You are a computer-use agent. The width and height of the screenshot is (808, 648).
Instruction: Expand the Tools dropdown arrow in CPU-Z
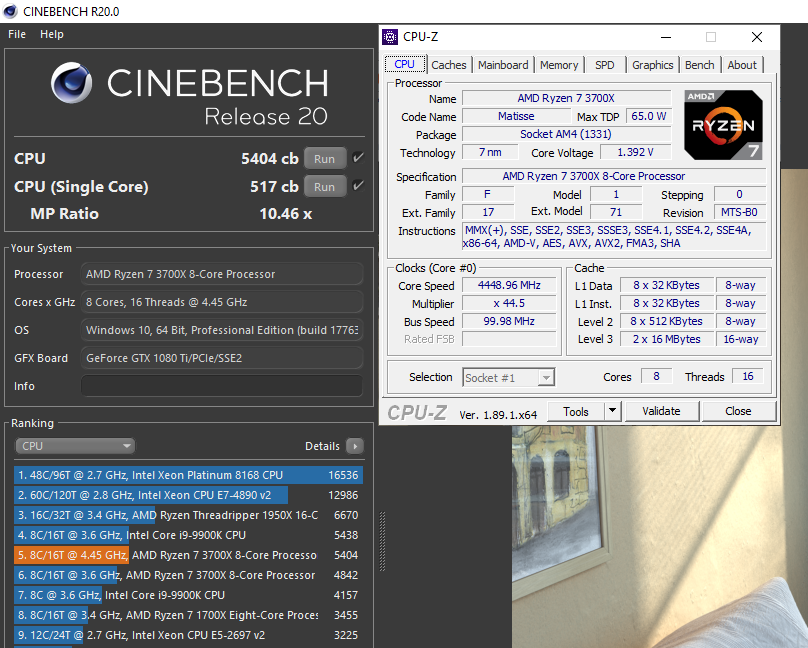coord(612,411)
